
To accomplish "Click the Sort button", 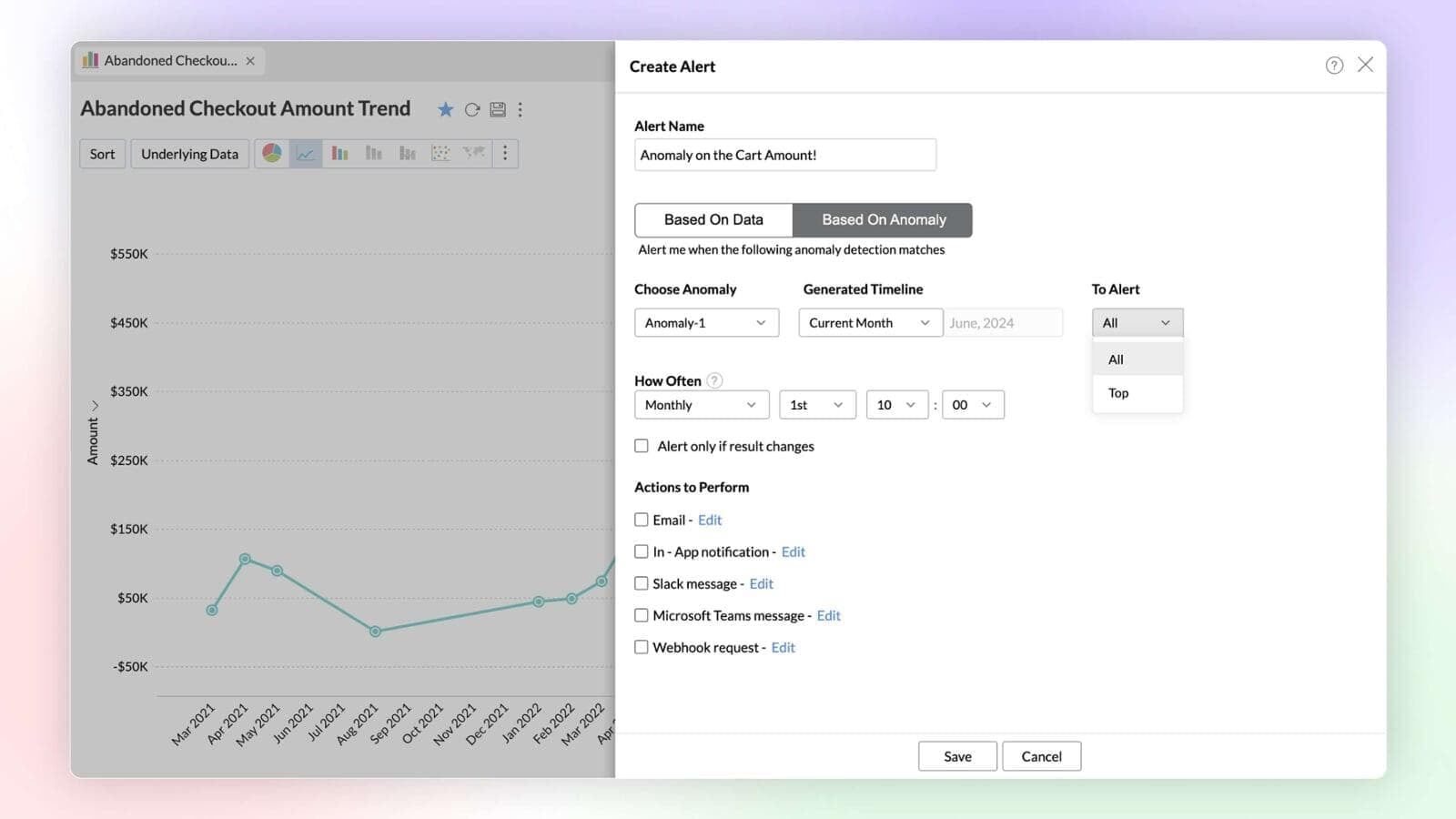I will 102,154.
